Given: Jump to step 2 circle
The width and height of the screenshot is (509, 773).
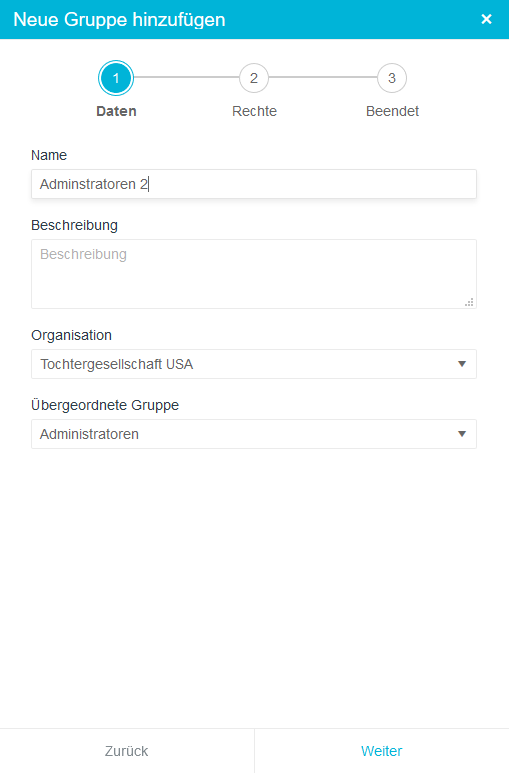Looking at the screenshot, I should tap(254, 78).
